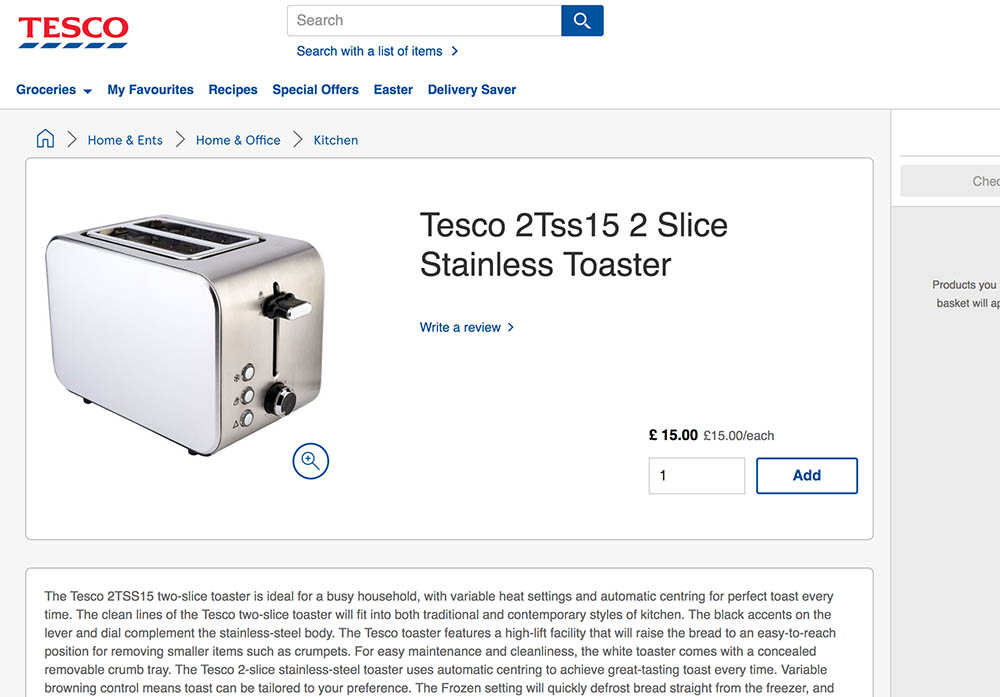Image resolution: width=1000 pixels, height=697 pixels.
Task: Click the chevron beside Write a review
Action: [x=511, y=327]
